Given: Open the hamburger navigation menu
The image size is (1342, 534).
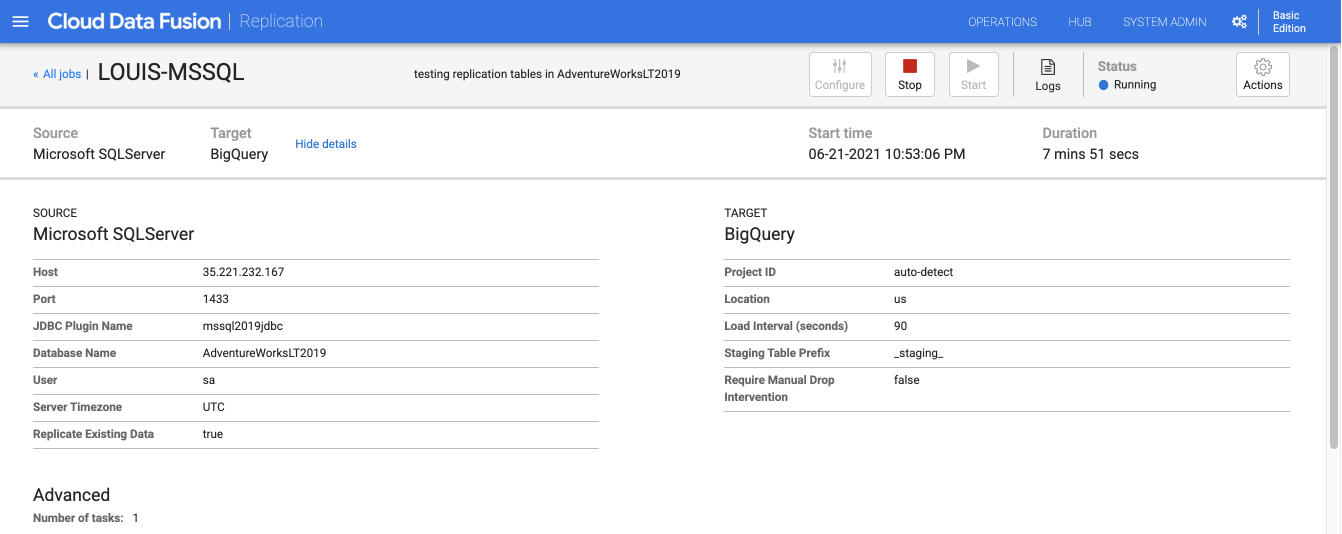Looking at the screenshot, I should (x=20, y=21).
